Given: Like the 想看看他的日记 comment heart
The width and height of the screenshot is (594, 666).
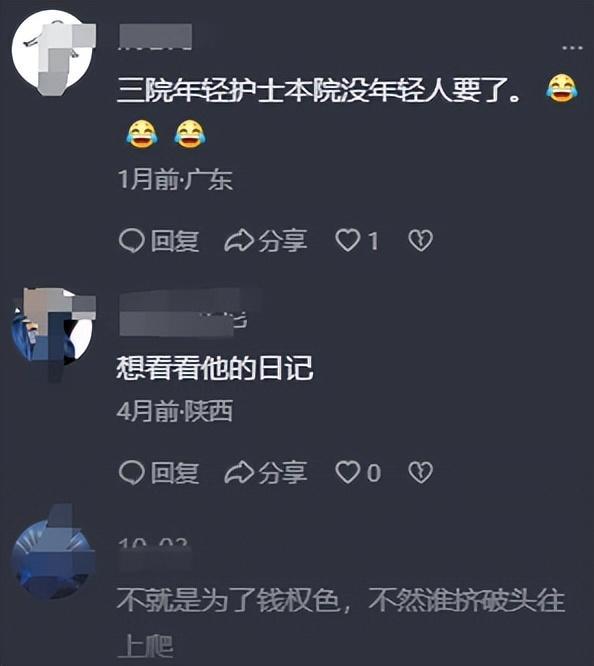Looking at the screenshot, I should click(348, 472).
